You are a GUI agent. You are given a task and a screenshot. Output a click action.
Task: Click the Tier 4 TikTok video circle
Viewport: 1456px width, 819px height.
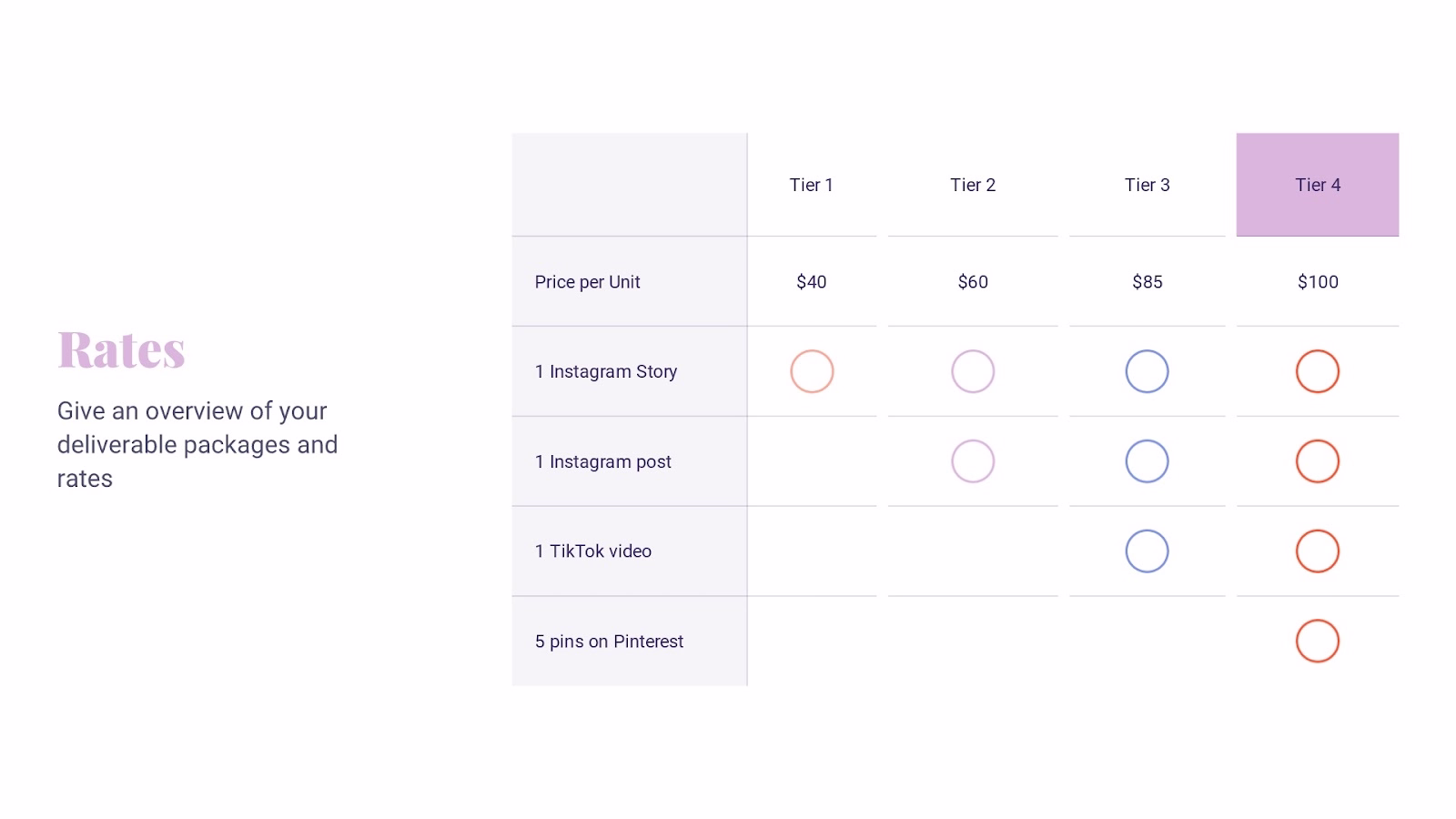pos(1317,551)
